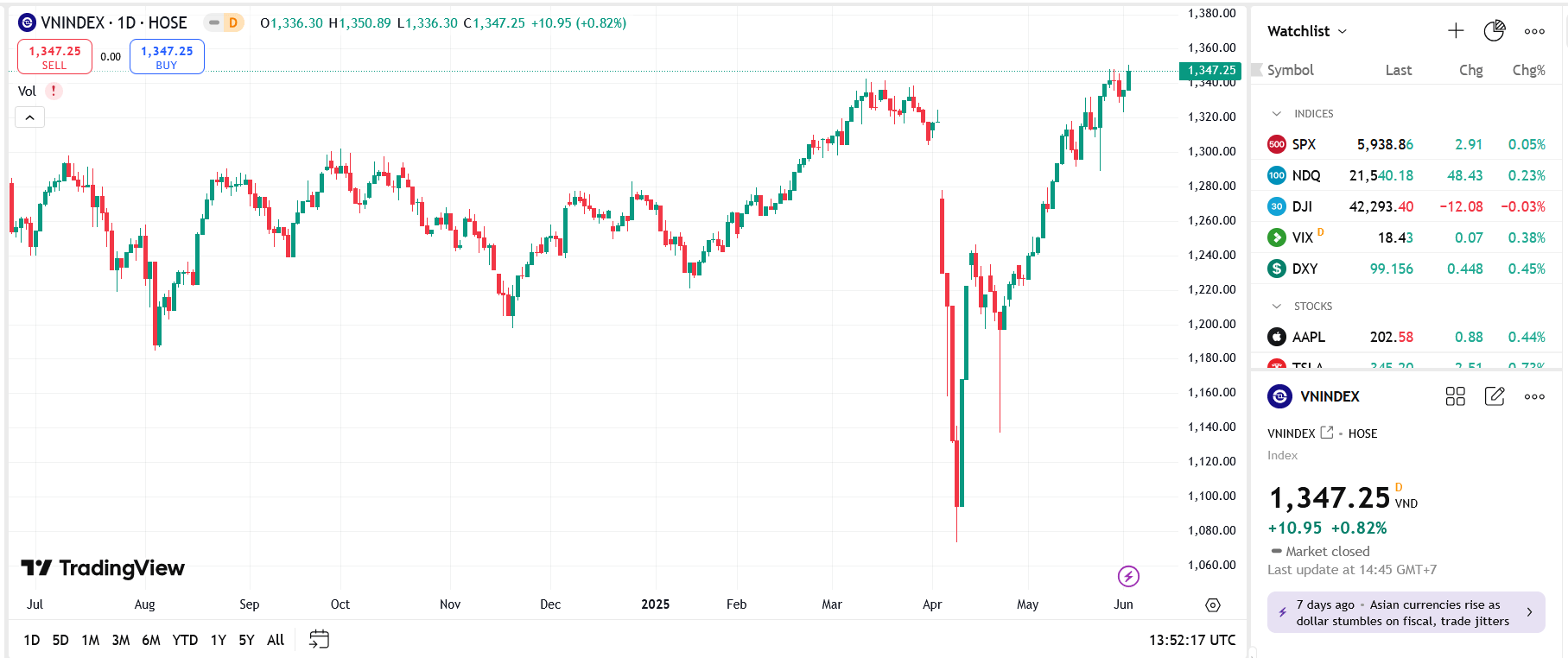Image resolution: width=1568 pixels, height=658 pixels.
Task: Select the YTD time range
Action: pos(185,640)
